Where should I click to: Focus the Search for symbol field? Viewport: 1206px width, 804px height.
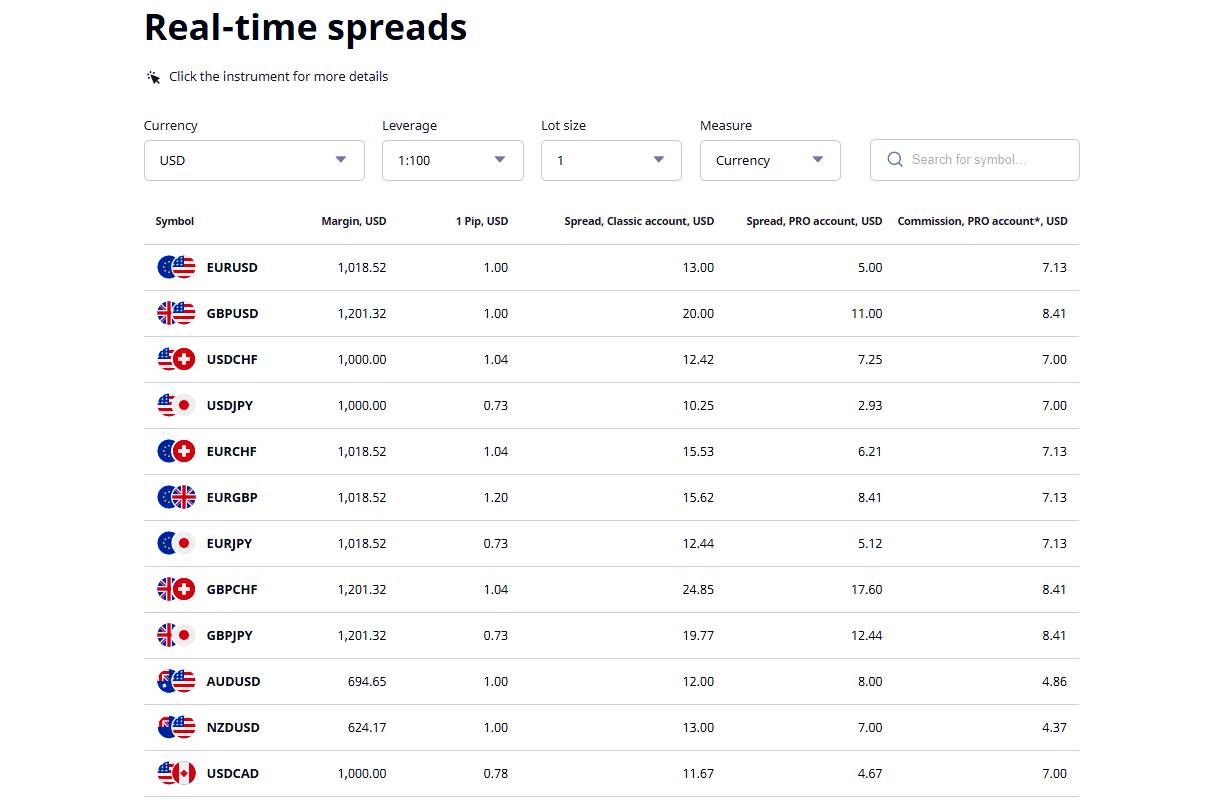[975, 160]
